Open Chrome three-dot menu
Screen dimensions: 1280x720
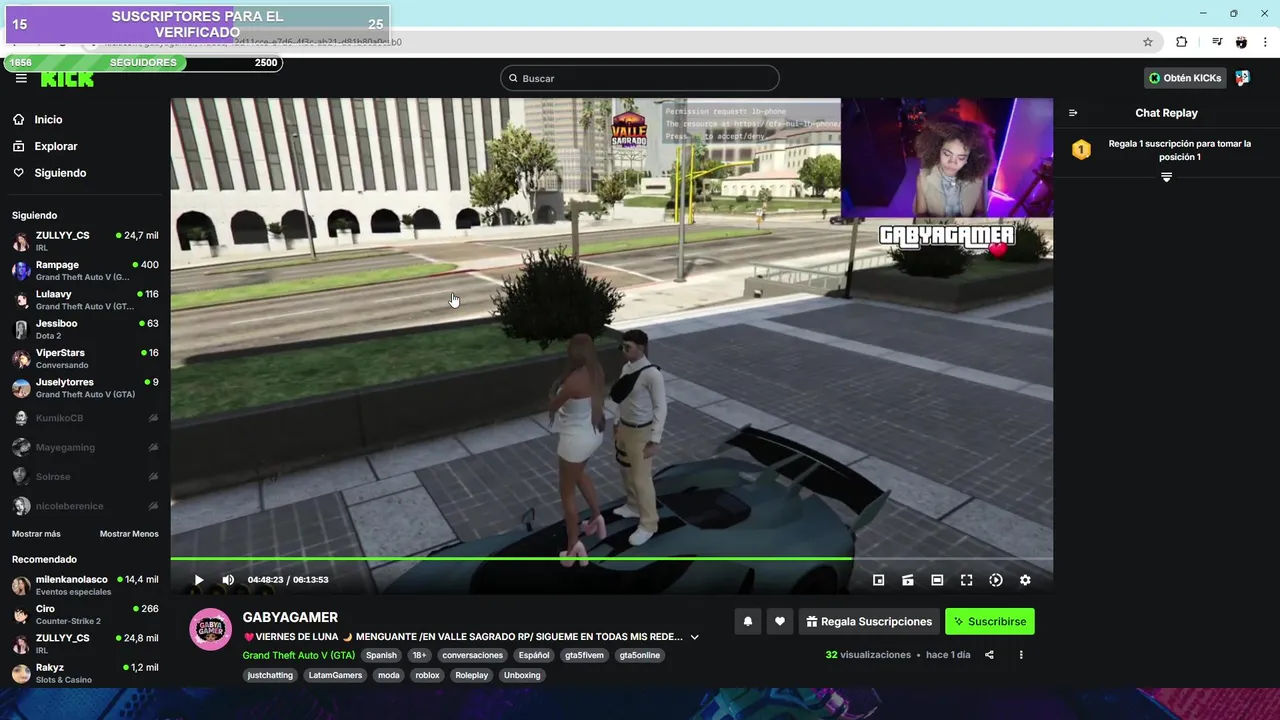1265,42
